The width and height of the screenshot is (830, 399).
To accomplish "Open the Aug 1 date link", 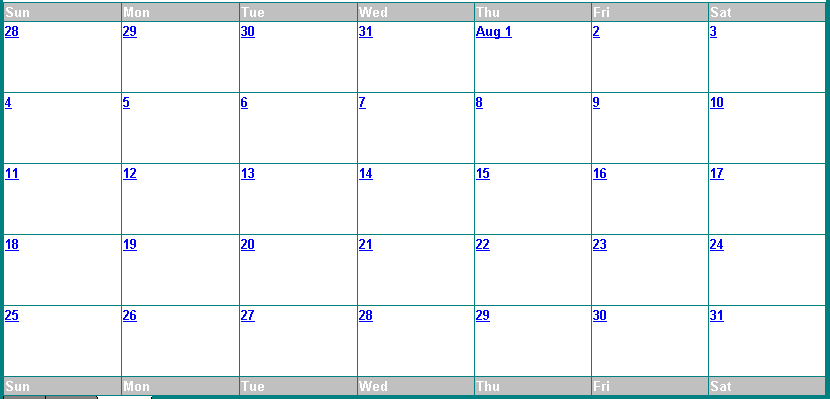I will coord(493,32).
